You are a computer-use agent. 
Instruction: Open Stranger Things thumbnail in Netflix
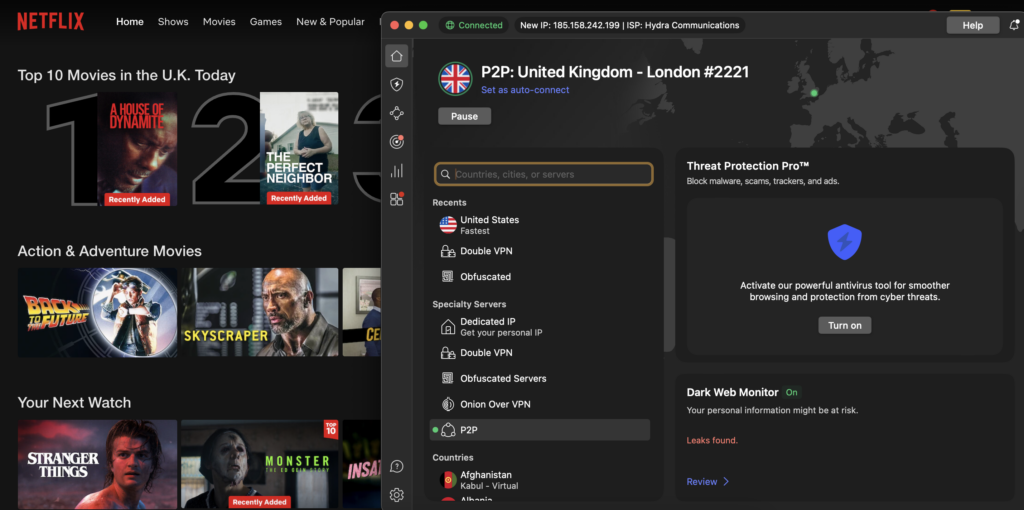pos(97,464)
